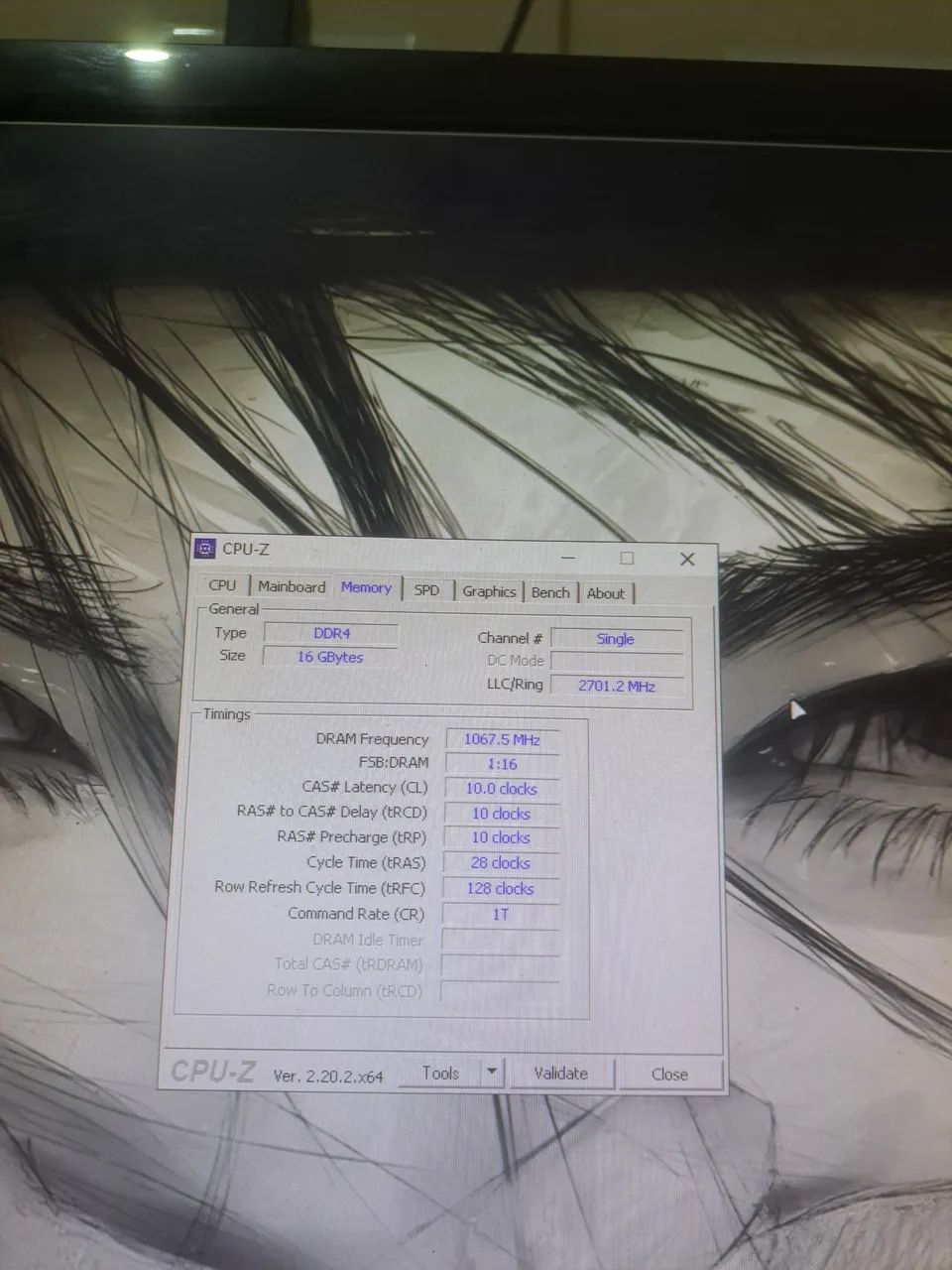Viewport: 952px width, 1270px height.
Task: Click the Row Refresh Cycle Time label
Action: [x=319, y=888]
